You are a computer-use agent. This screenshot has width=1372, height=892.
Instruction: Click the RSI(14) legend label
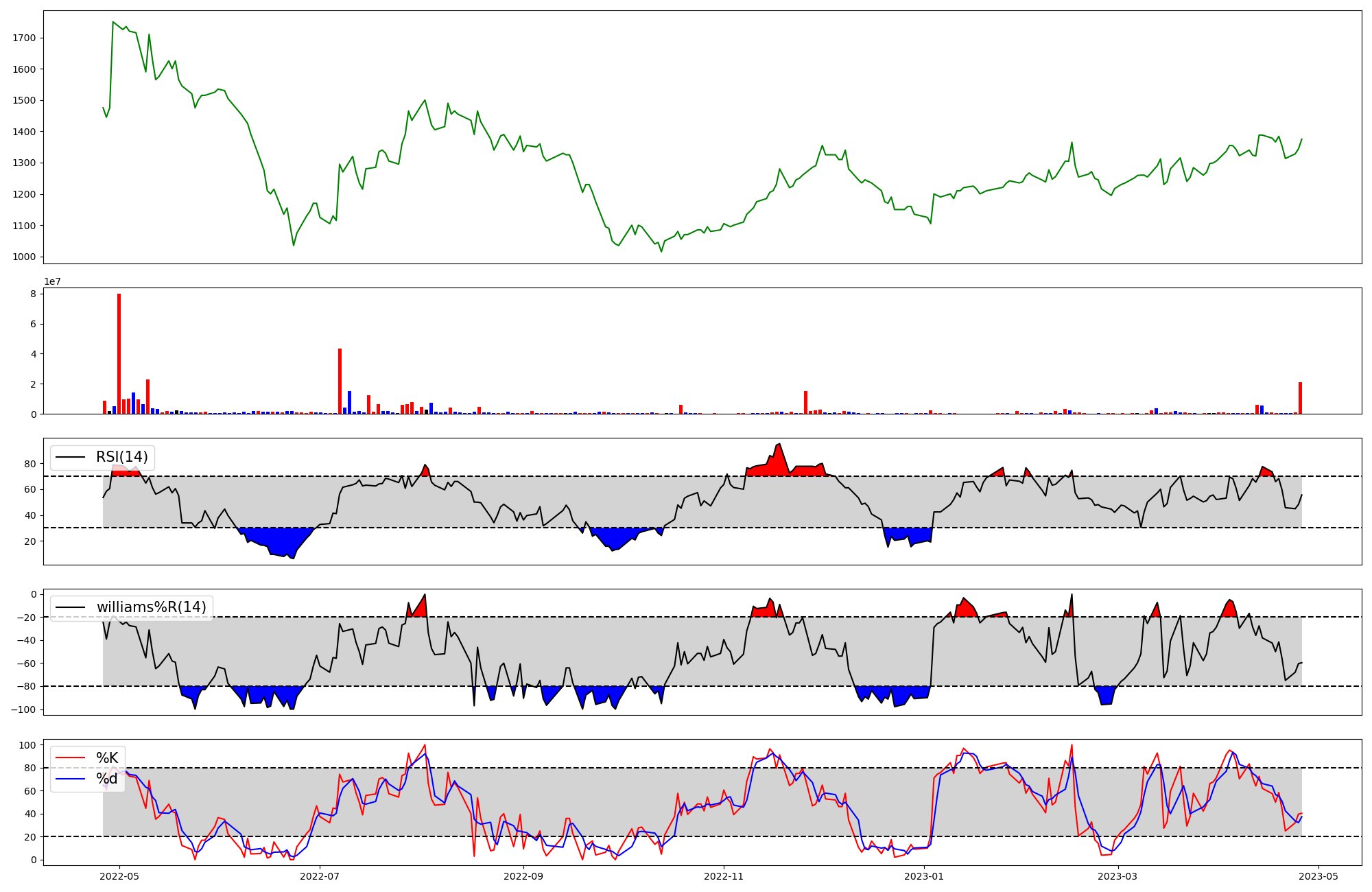pos(121,457)
